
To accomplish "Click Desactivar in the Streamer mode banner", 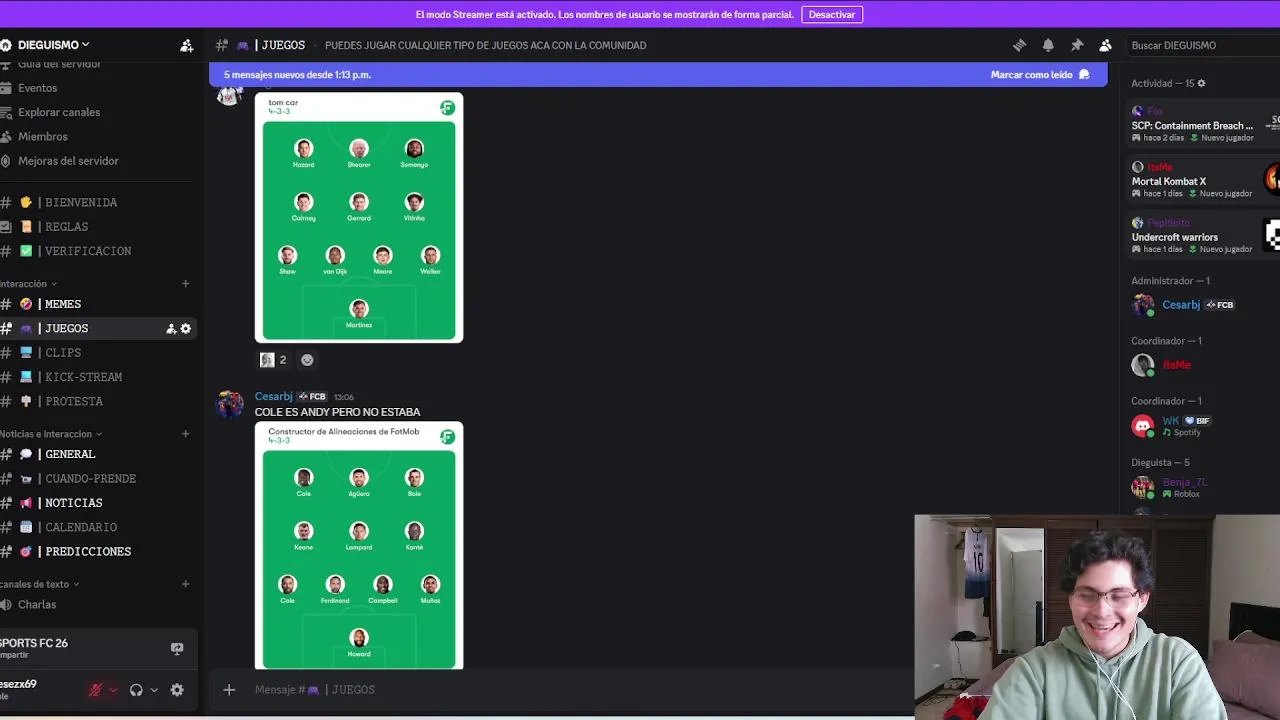I will [832, 15].
